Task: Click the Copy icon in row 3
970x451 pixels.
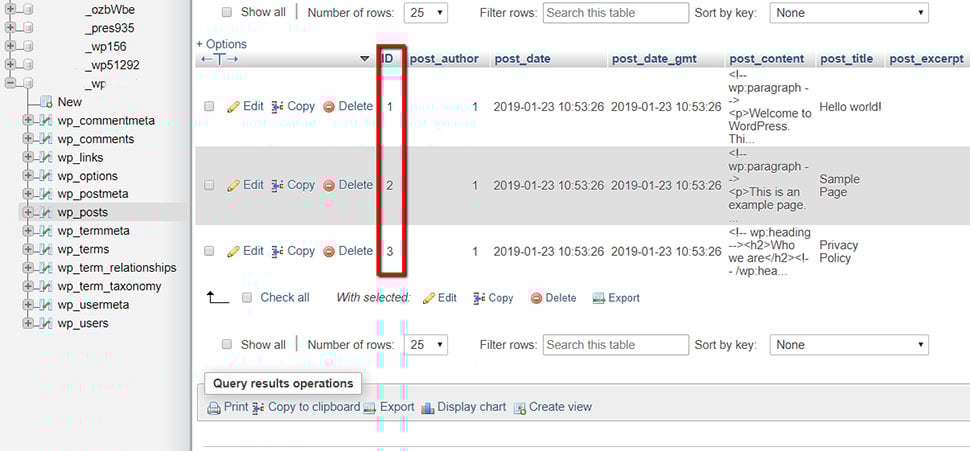Action: tap(278, 252)
